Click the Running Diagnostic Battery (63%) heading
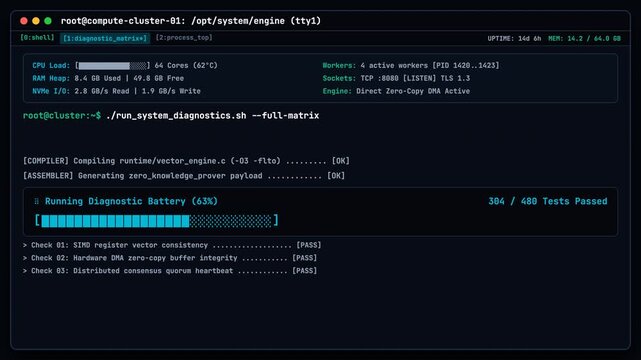The width and height of the screenshot is (641, 360). pos(131,201)
